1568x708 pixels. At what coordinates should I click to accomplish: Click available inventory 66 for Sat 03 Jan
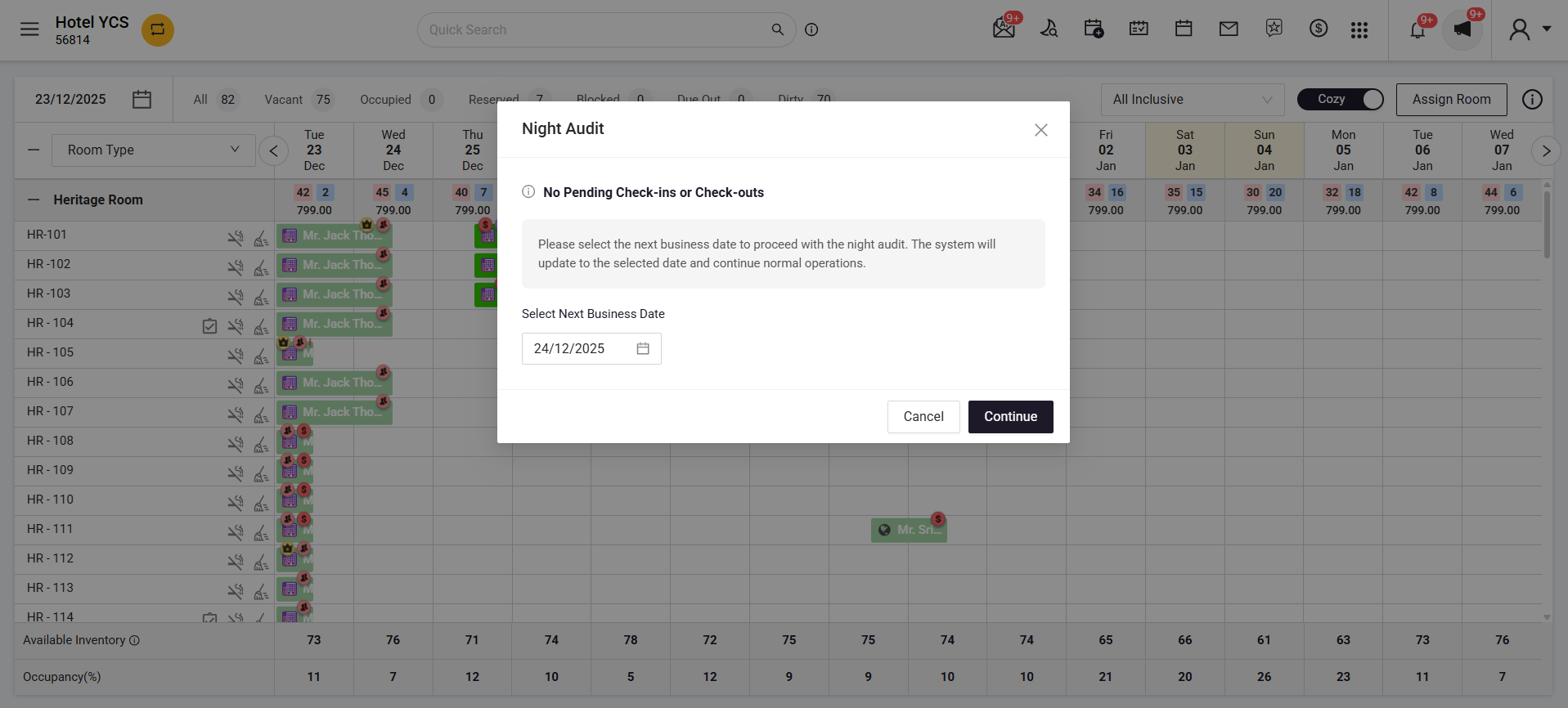[x=1184, y=640]
